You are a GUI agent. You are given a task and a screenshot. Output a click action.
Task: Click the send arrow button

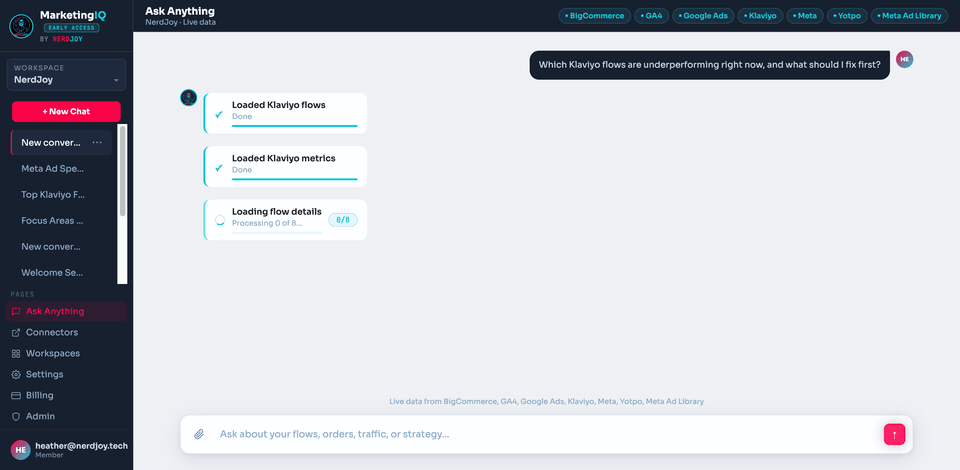click(x=894, y=435)
